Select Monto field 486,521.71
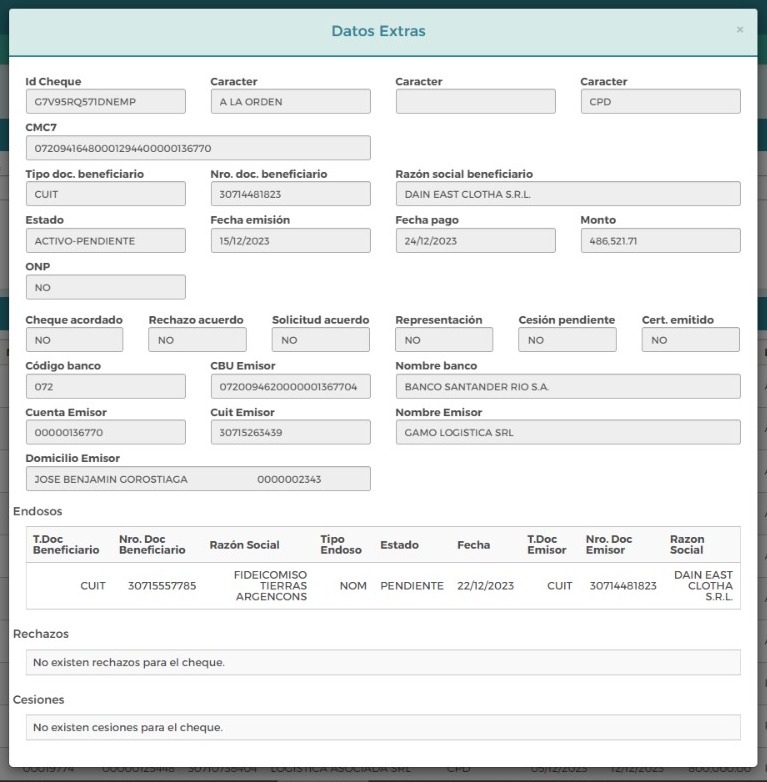This screenshot has width=767, height=782. coord(660,241)
